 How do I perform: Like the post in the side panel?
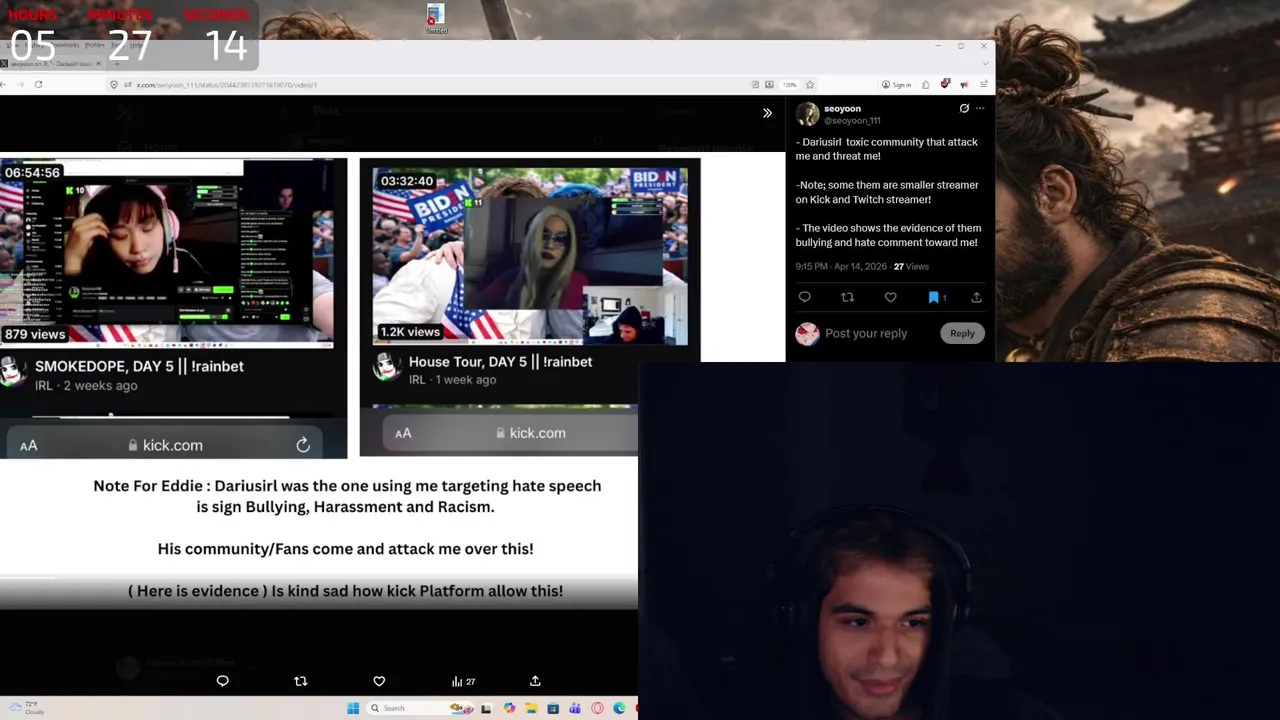[890, 297]
